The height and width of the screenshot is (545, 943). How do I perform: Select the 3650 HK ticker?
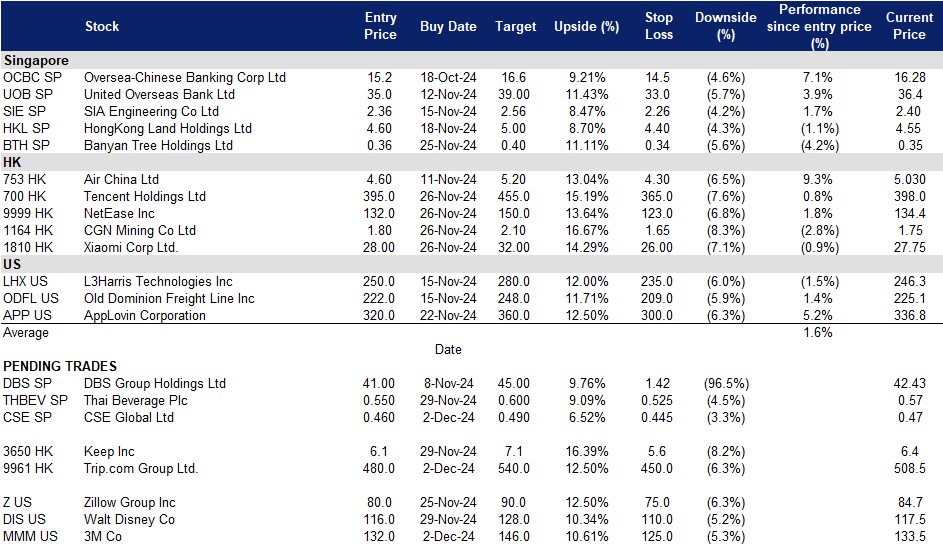pyautogui.click(x=28, y=452)
